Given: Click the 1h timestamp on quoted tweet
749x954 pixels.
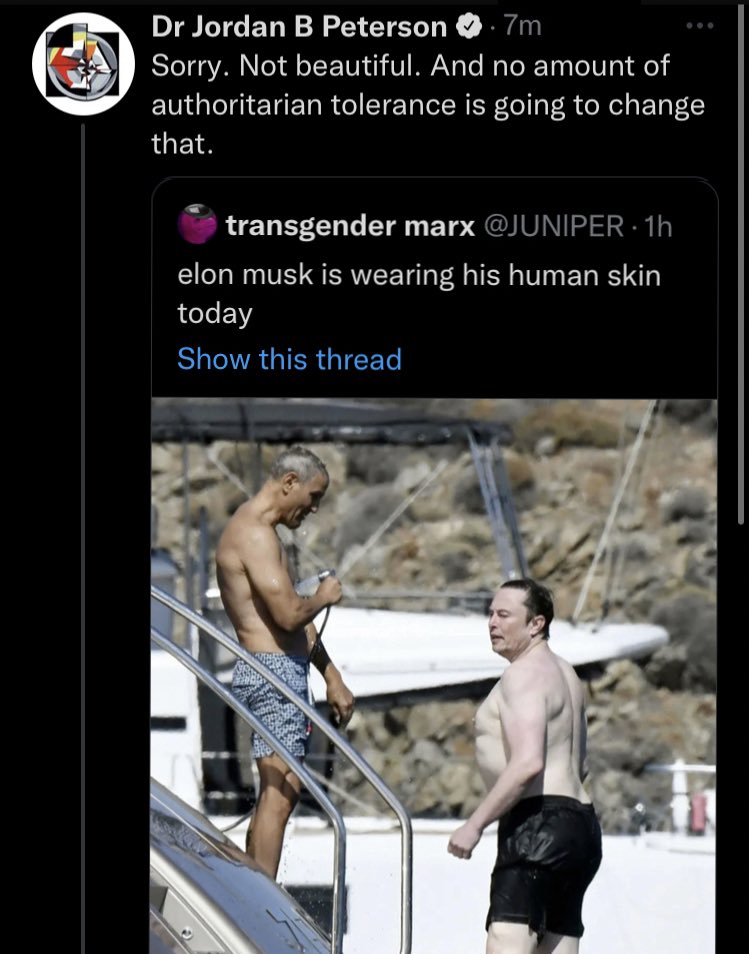Looking at the screenshot, I should (x=658, y=226).
